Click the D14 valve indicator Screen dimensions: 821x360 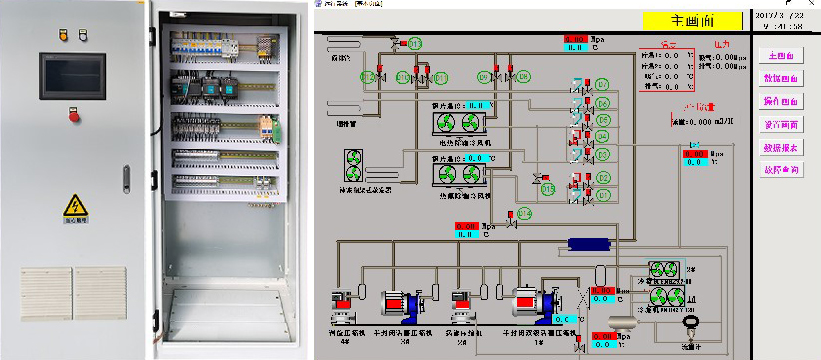524,213
